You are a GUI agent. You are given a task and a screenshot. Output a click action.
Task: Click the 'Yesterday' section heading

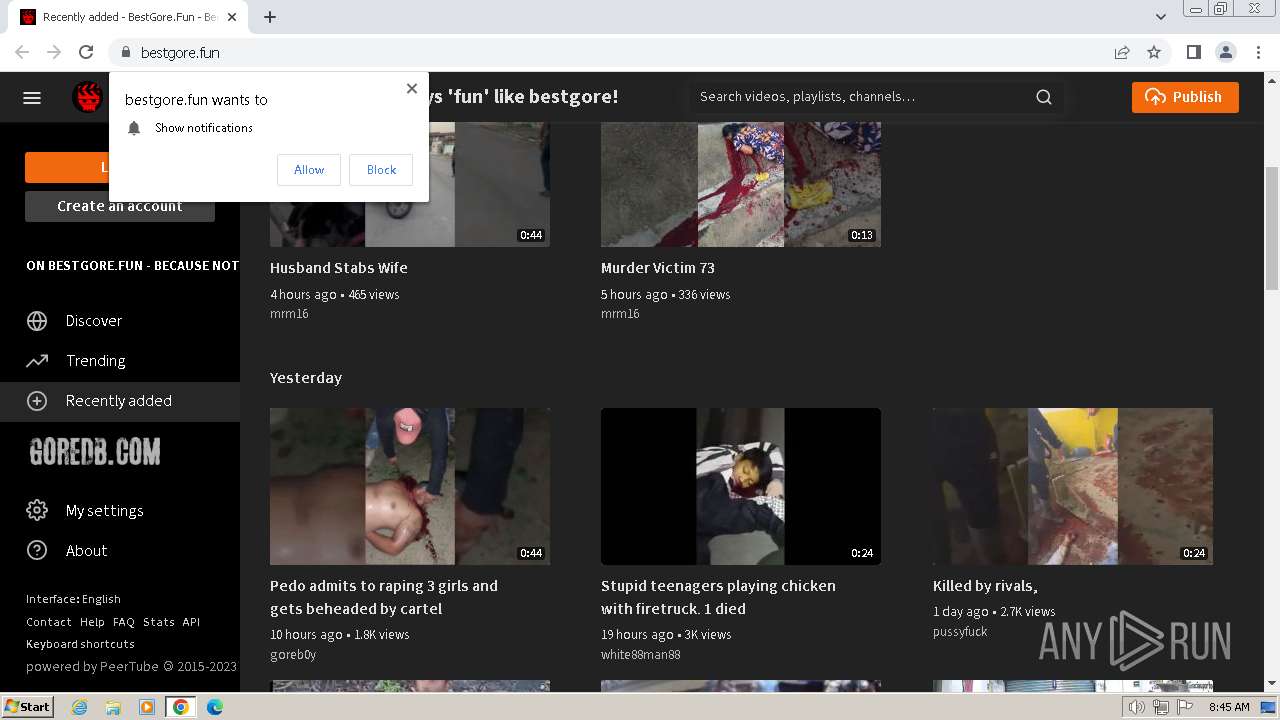306,378
